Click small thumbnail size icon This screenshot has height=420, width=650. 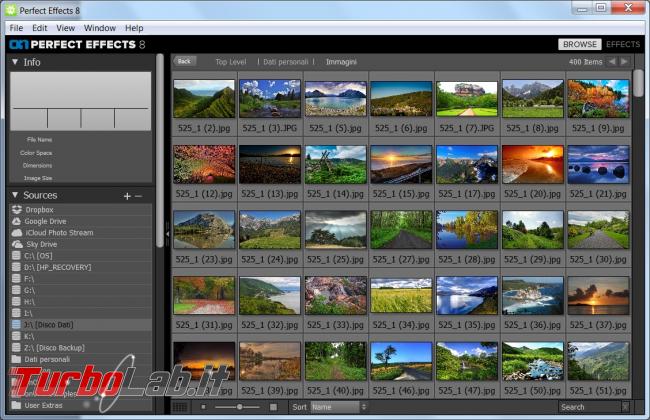click(203, 407)
